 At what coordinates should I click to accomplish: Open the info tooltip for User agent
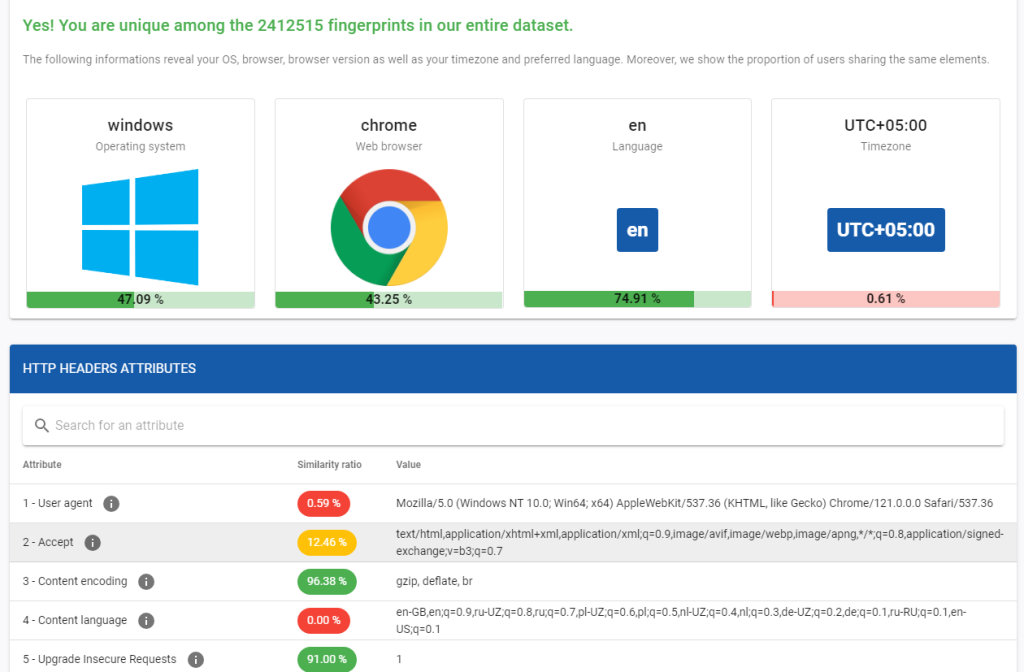(x=111, y=503)
